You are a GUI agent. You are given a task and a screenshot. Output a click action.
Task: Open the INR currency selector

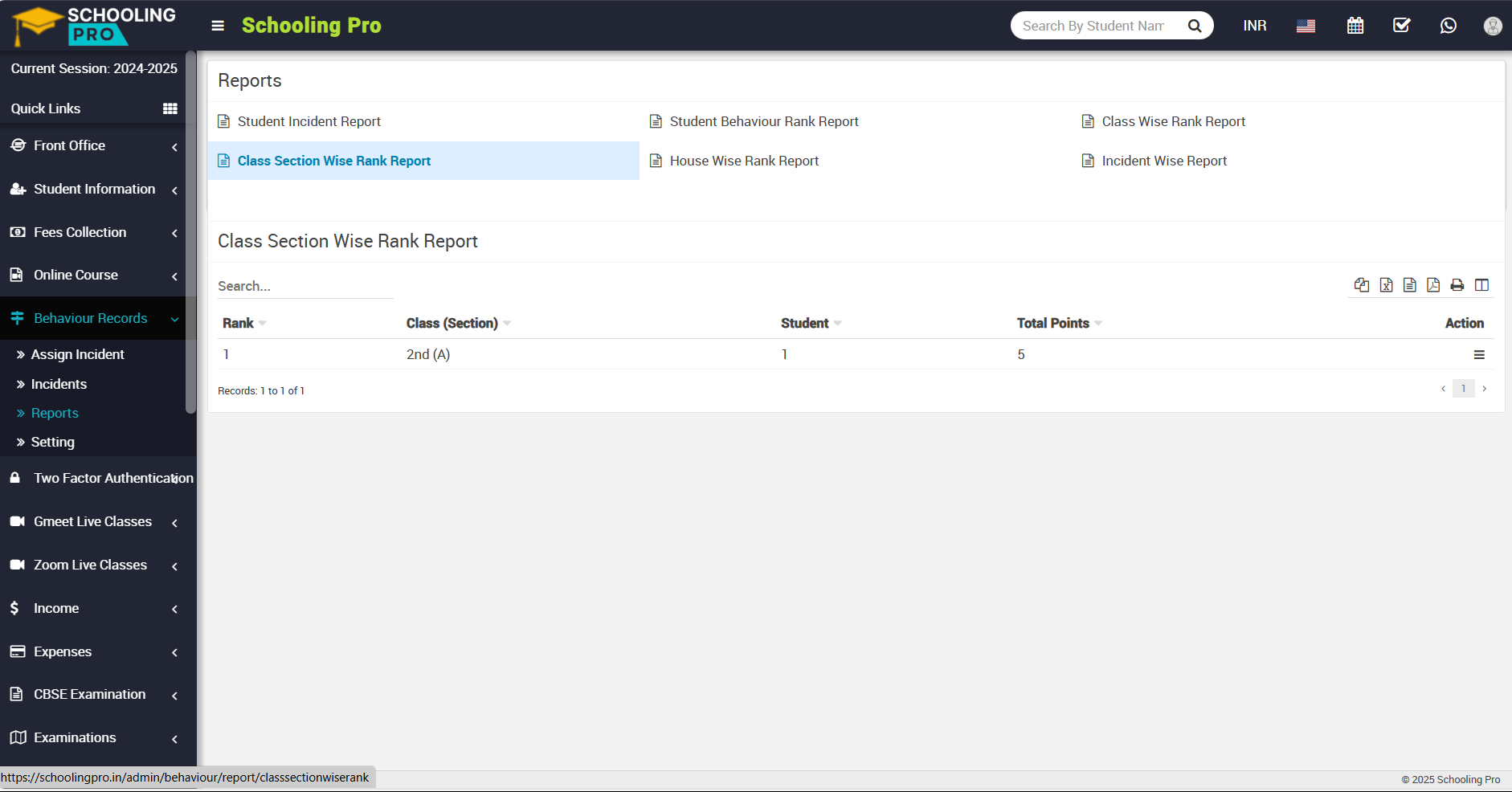click(1255, 26)
